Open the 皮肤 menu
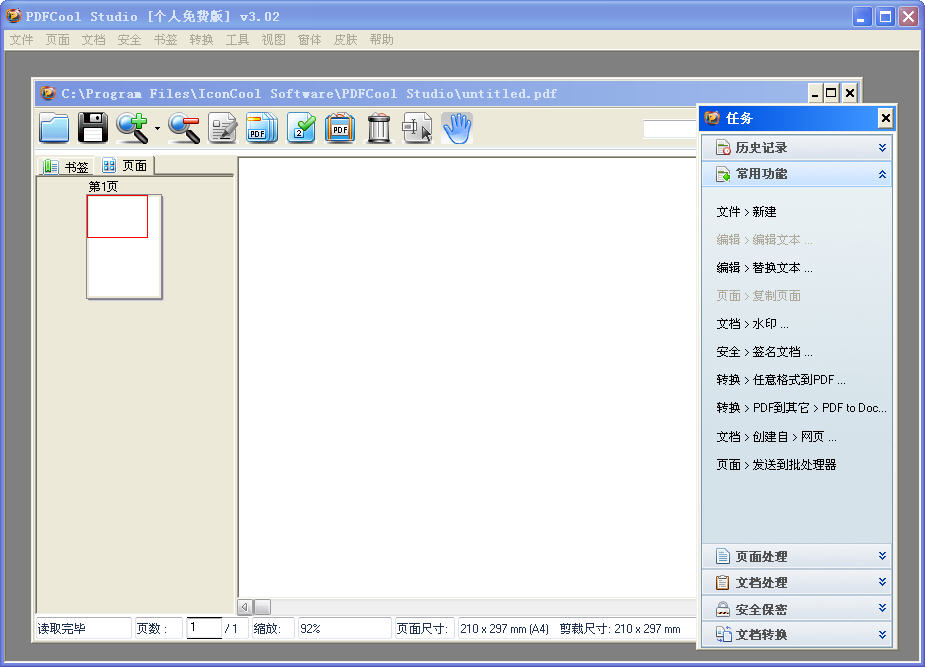 pyautogui.click(x=346, y=40)
